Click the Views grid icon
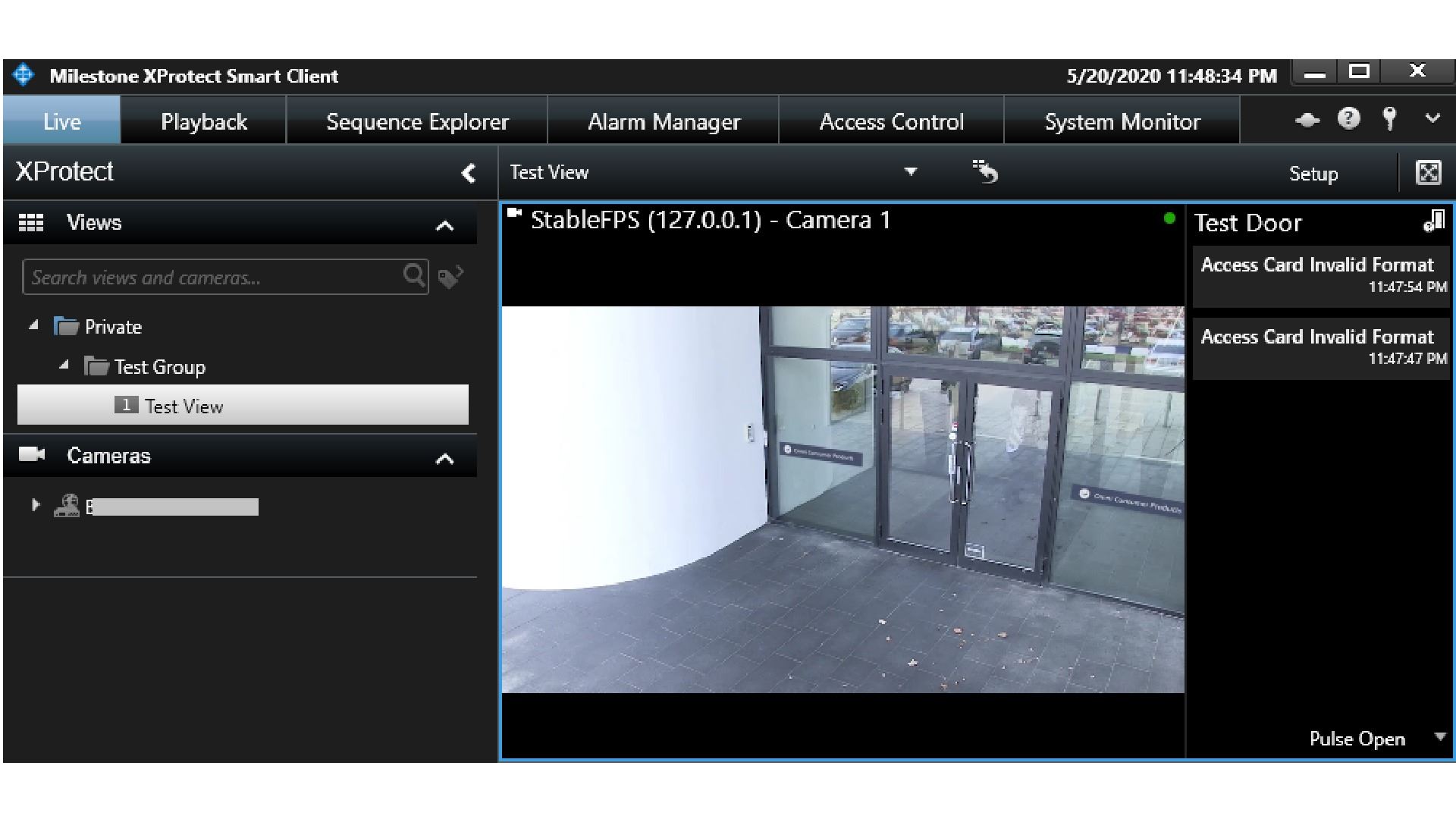The width and height of the screenshot is (1456, 819). pyautogui.click(x=31, y=222)
